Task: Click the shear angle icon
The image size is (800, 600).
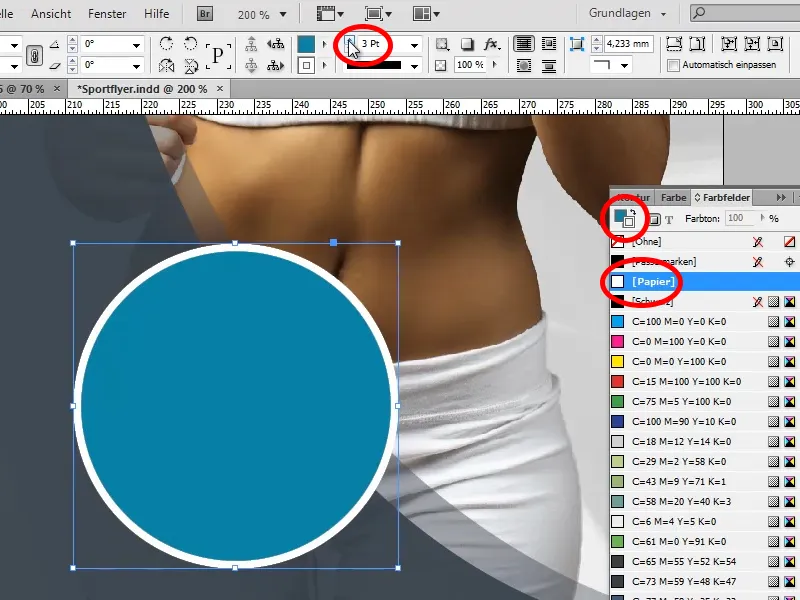Action: 55,65
